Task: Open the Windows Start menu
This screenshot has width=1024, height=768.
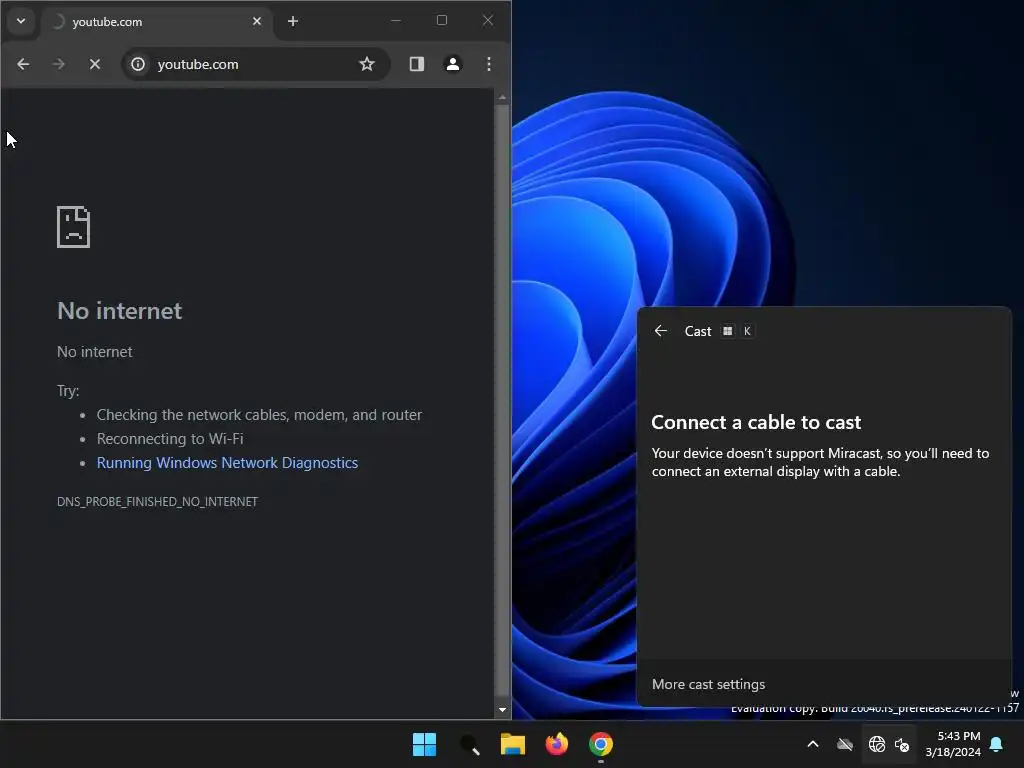Action: (424, 744)
